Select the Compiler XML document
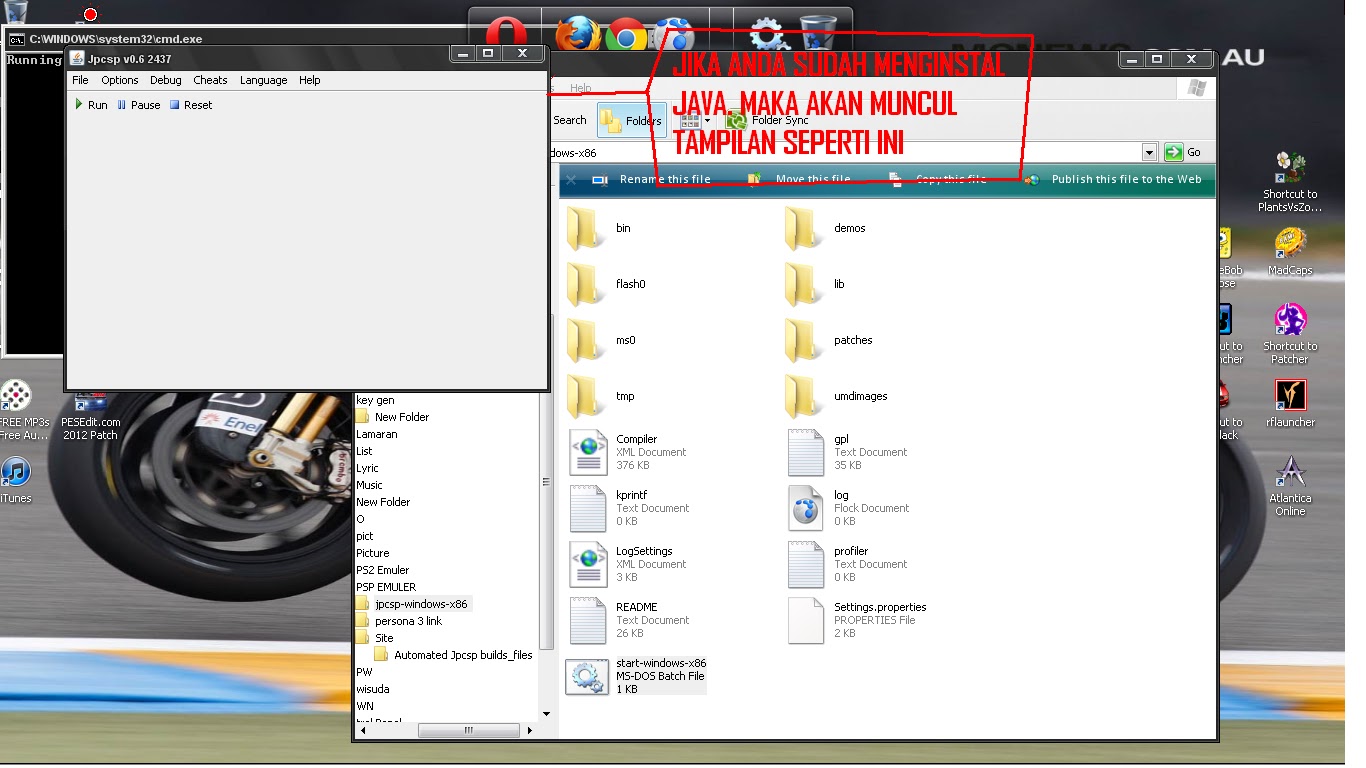Viewport: 1366px width, 768px height. pos(628,452)
